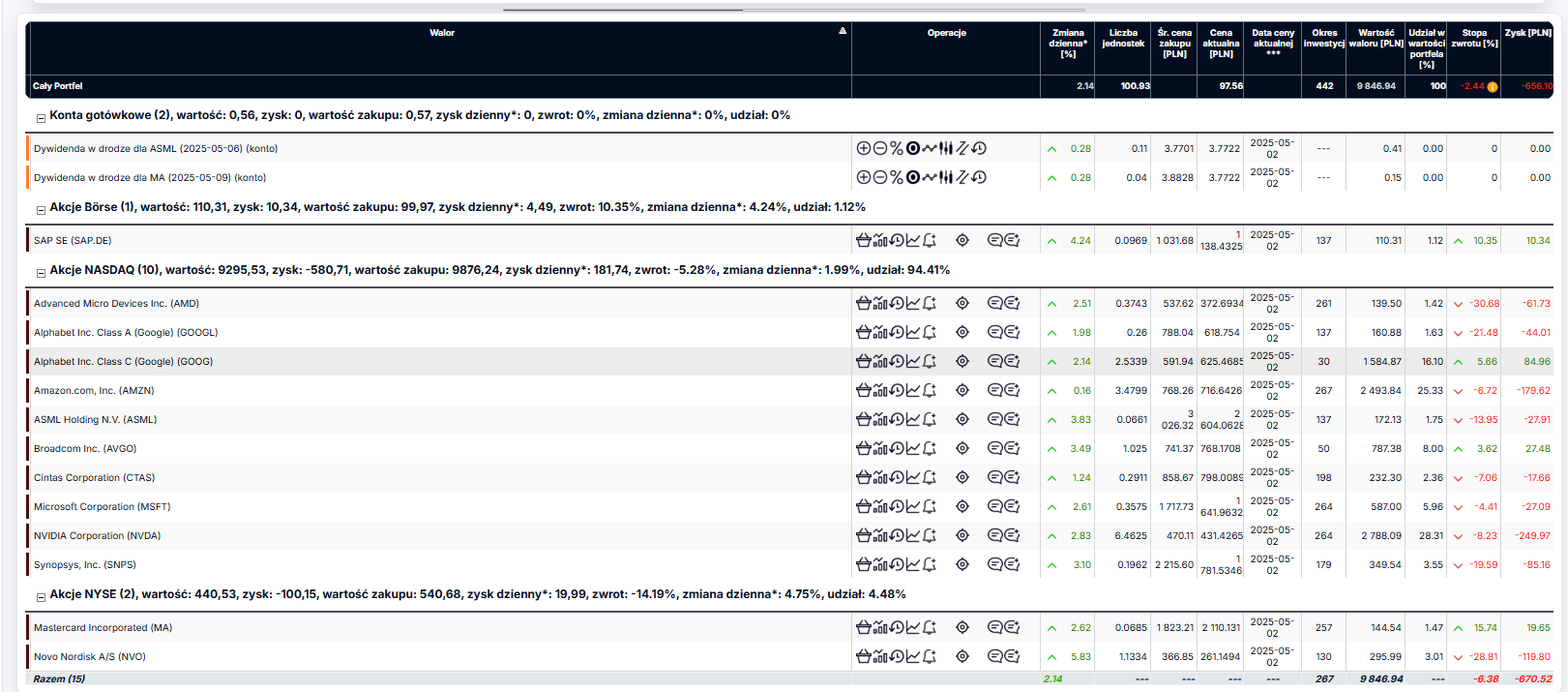Viewport: 1568px width, 692px height.
Task: Click the target icon in the Broadcom row
Action: click(962, 448)
